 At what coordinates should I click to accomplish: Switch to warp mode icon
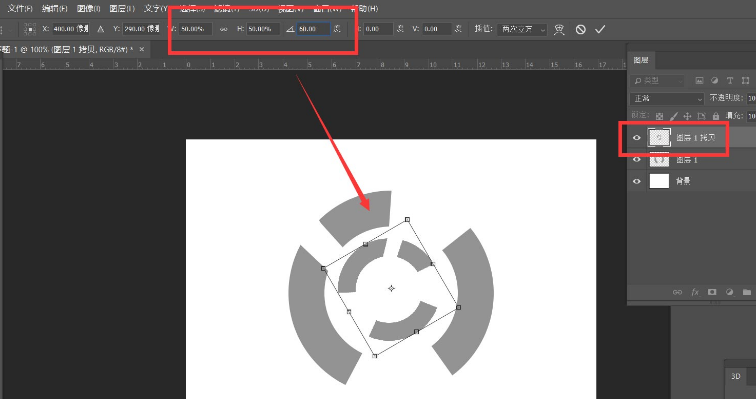point(559,29)
